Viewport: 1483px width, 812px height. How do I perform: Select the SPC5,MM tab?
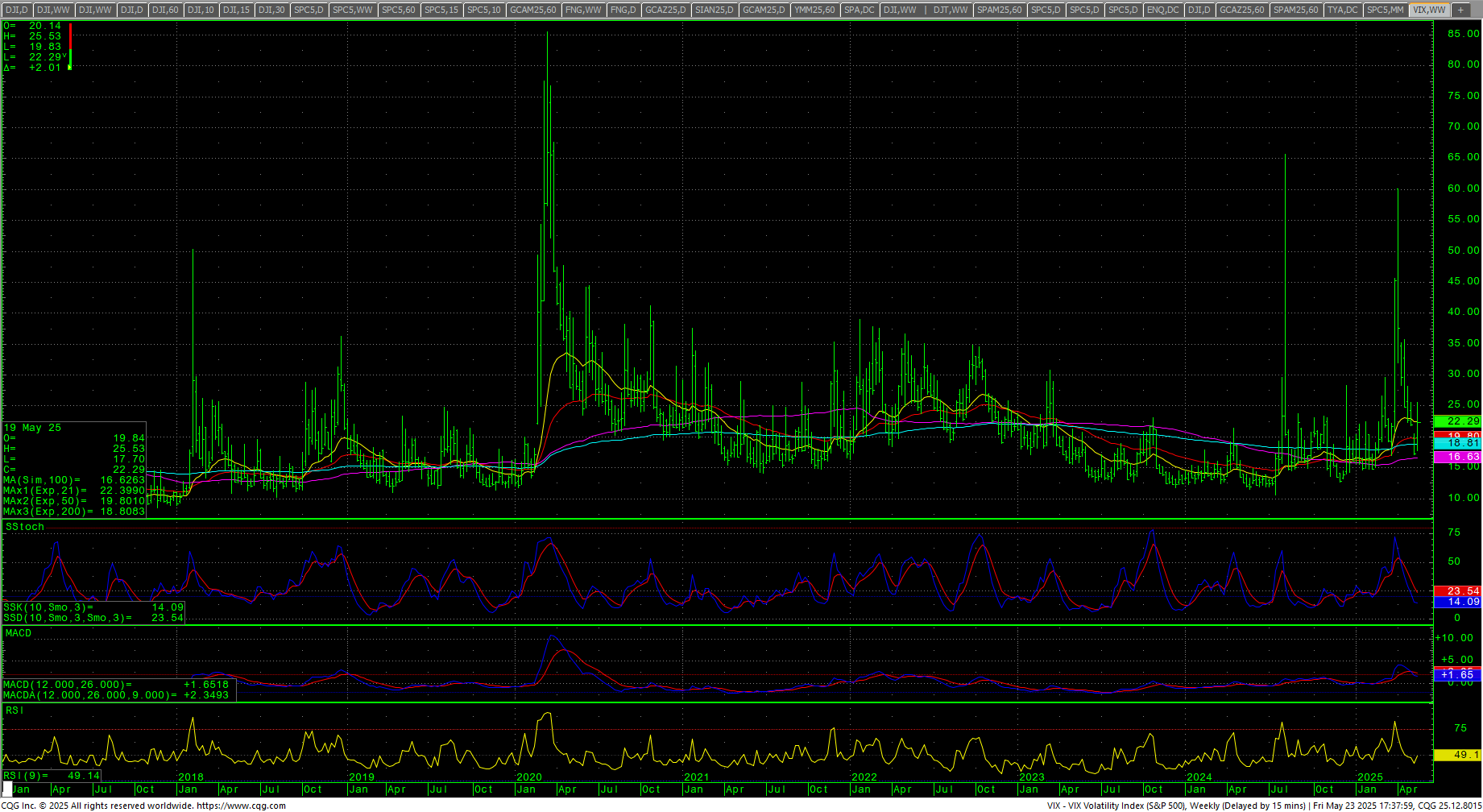(x=1385, y=10)
